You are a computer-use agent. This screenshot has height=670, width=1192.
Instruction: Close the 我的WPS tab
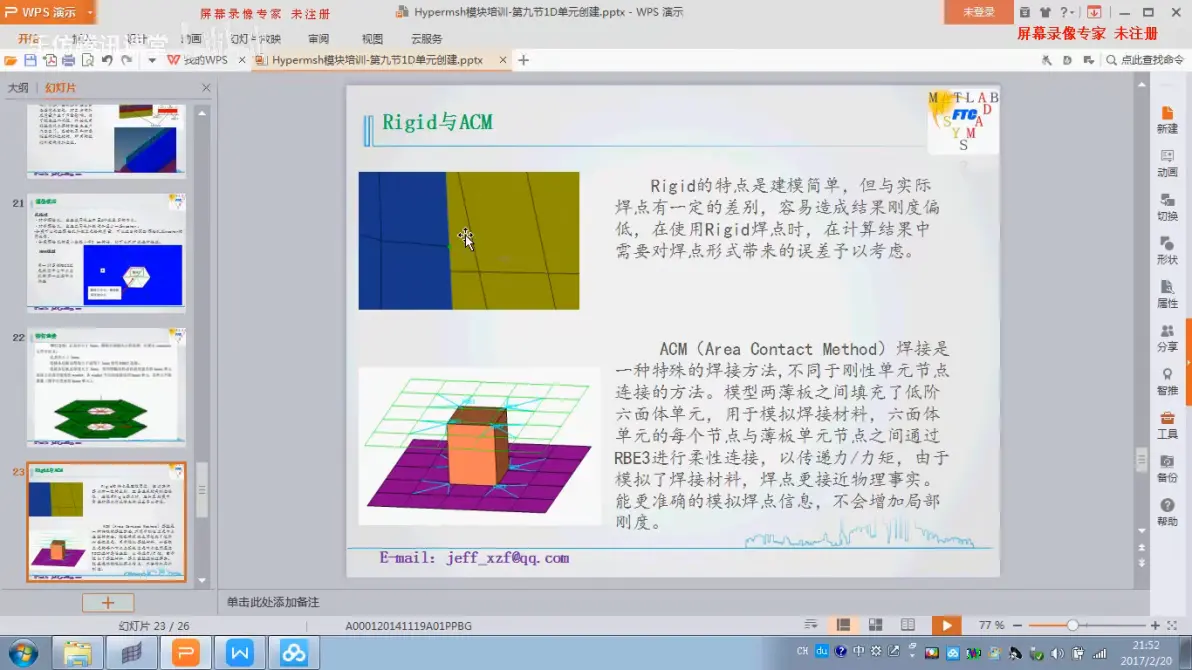(242, 60)
